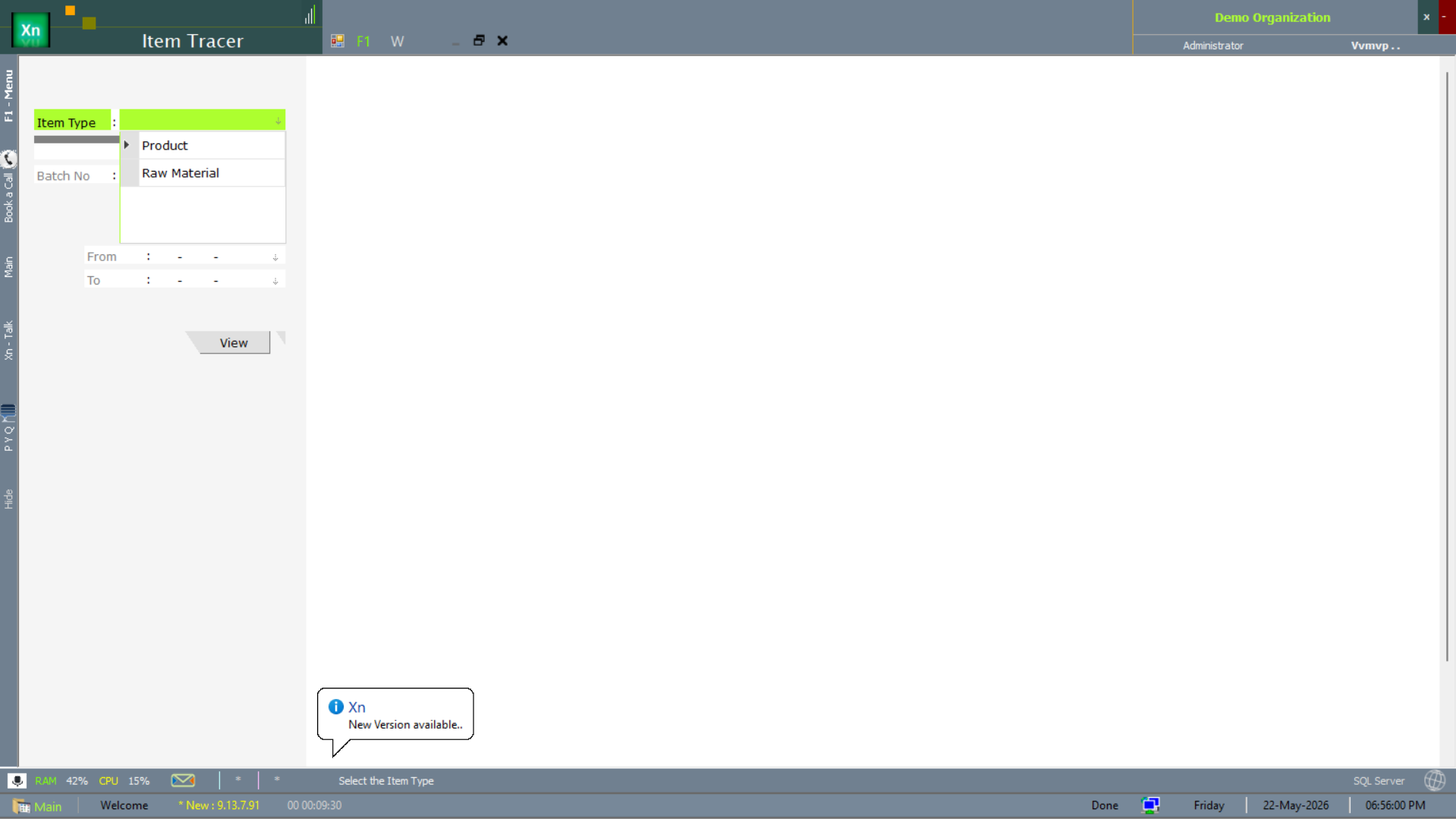Click the Done status text

tap(1105, 805)
